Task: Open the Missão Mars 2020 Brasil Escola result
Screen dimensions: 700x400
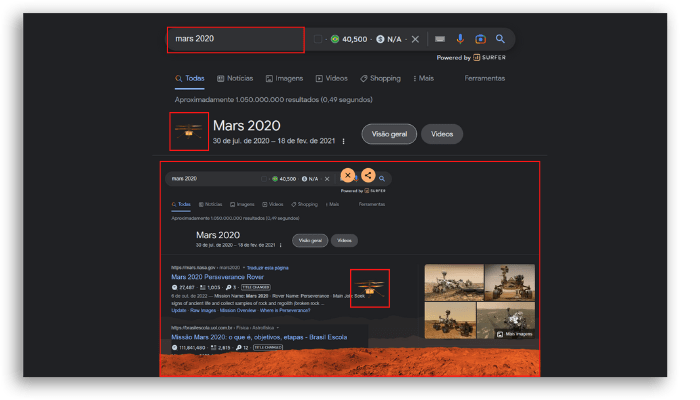Action: click(x=259, y=338)
